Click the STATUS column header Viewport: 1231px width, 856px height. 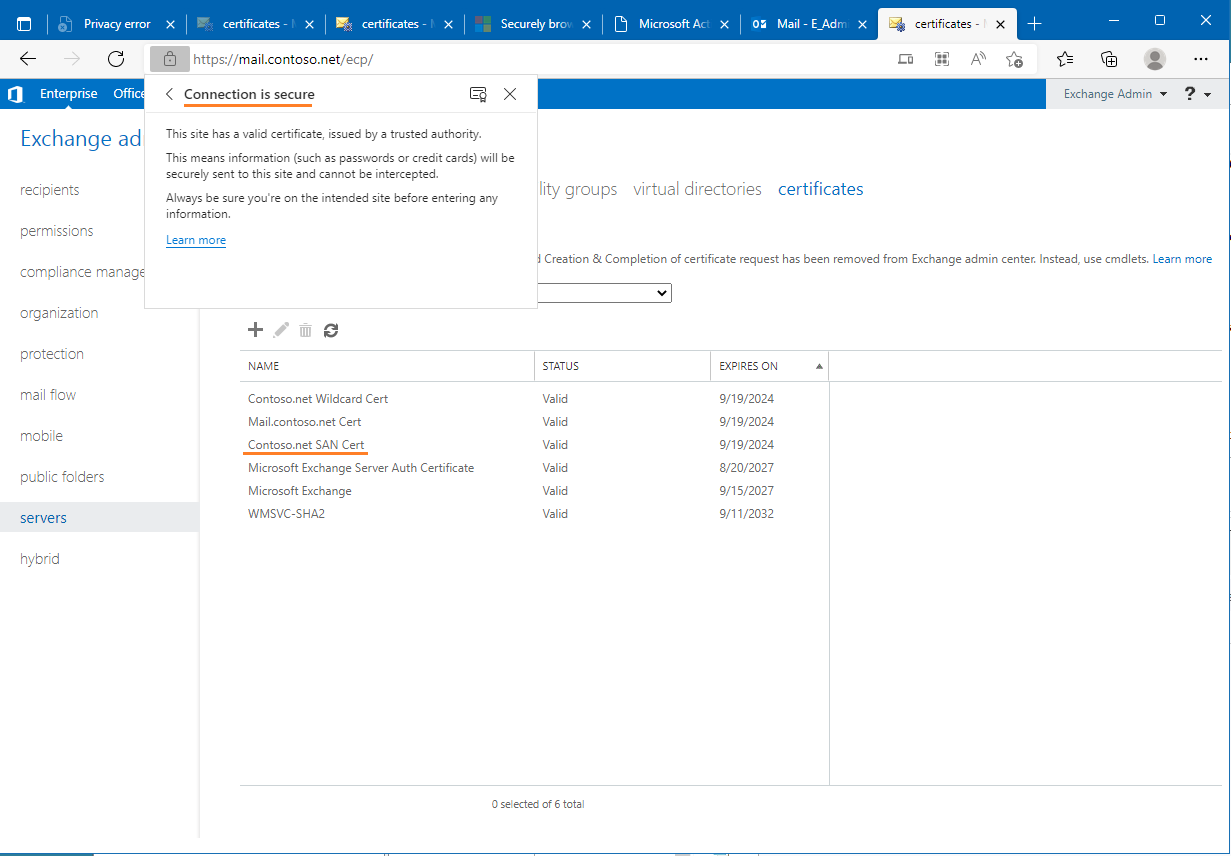pyautogui.click(x=622, y=366)
